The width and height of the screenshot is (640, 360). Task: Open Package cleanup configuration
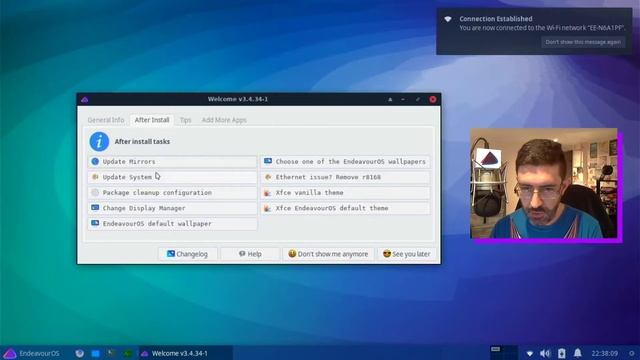pyautogui.click(x=172, y=193)
